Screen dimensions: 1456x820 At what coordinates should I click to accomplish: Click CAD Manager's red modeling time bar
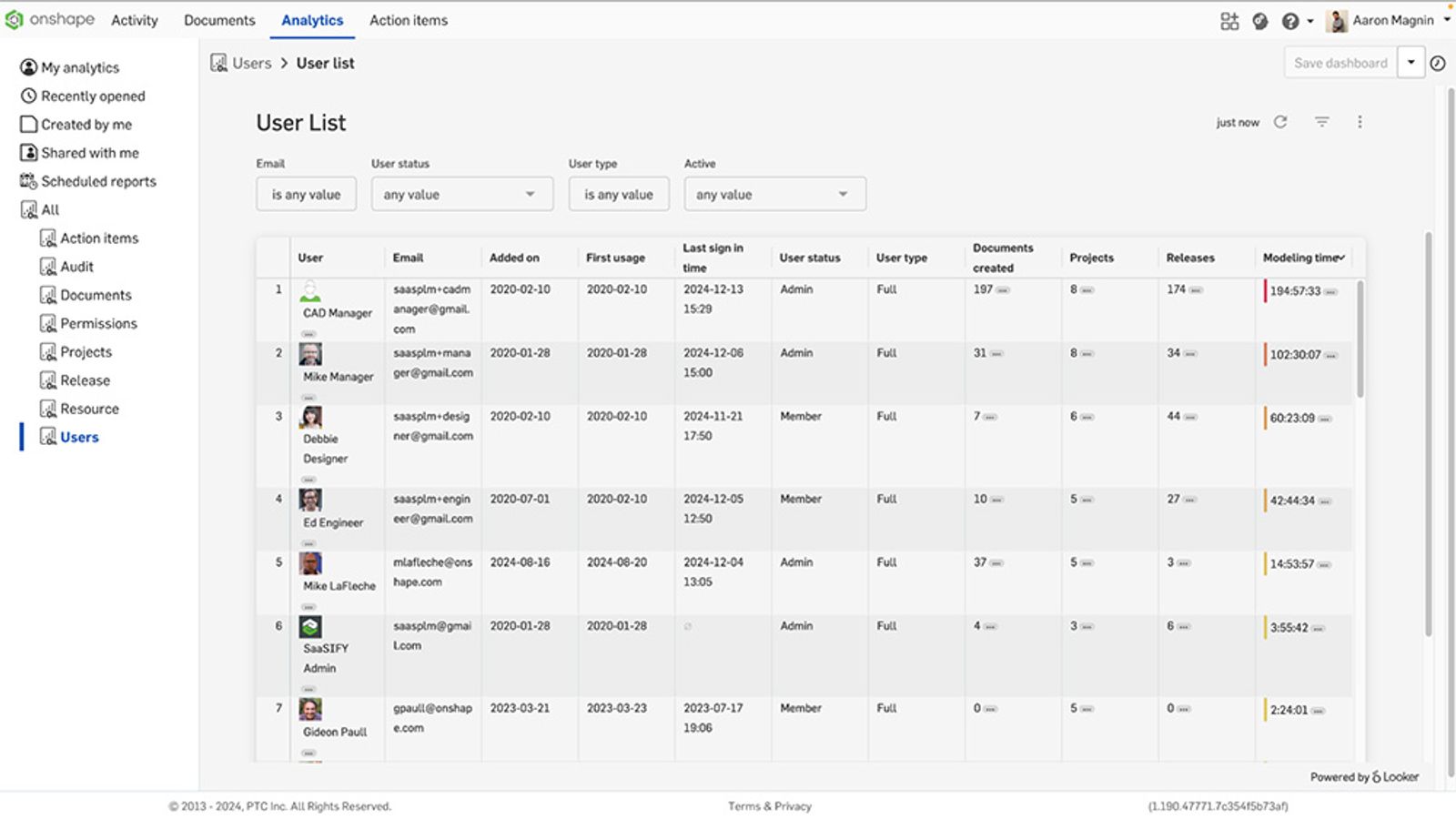point(1264,291)
